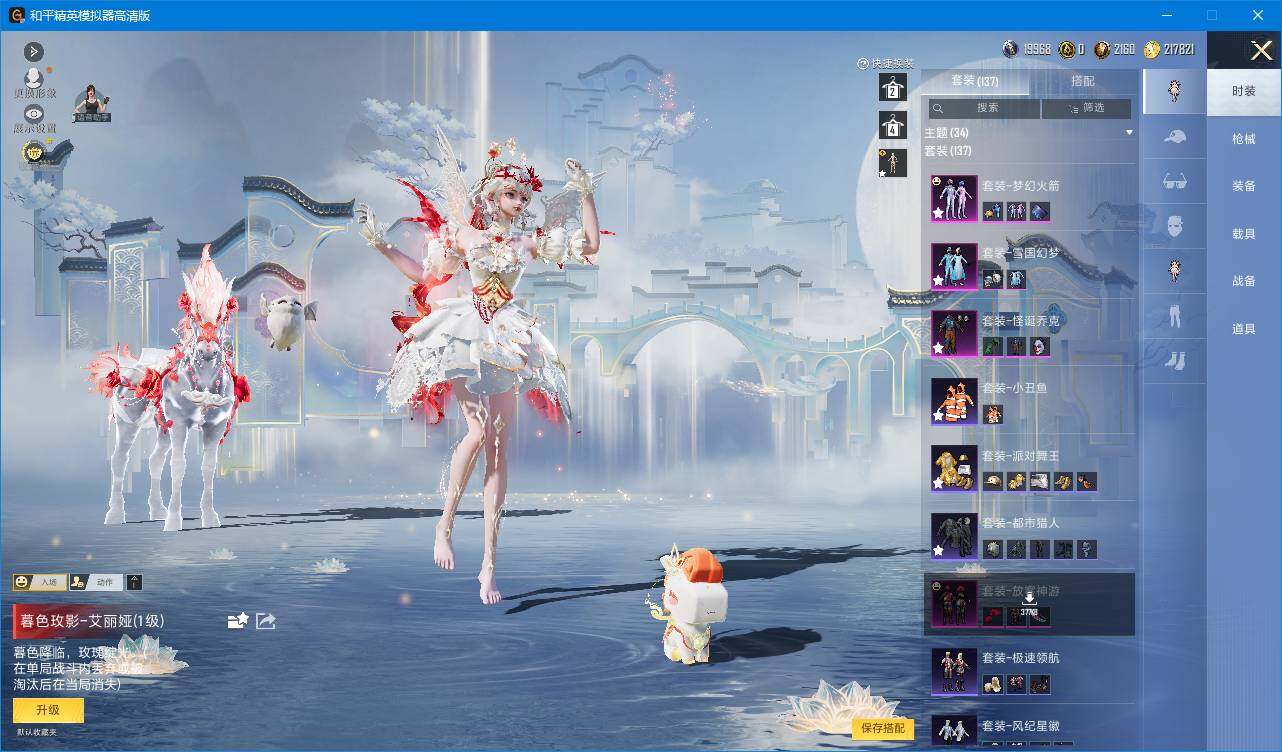Click 套装-极速领航 outfit name
This screenshot has height=752, width=1282.
1020,658
